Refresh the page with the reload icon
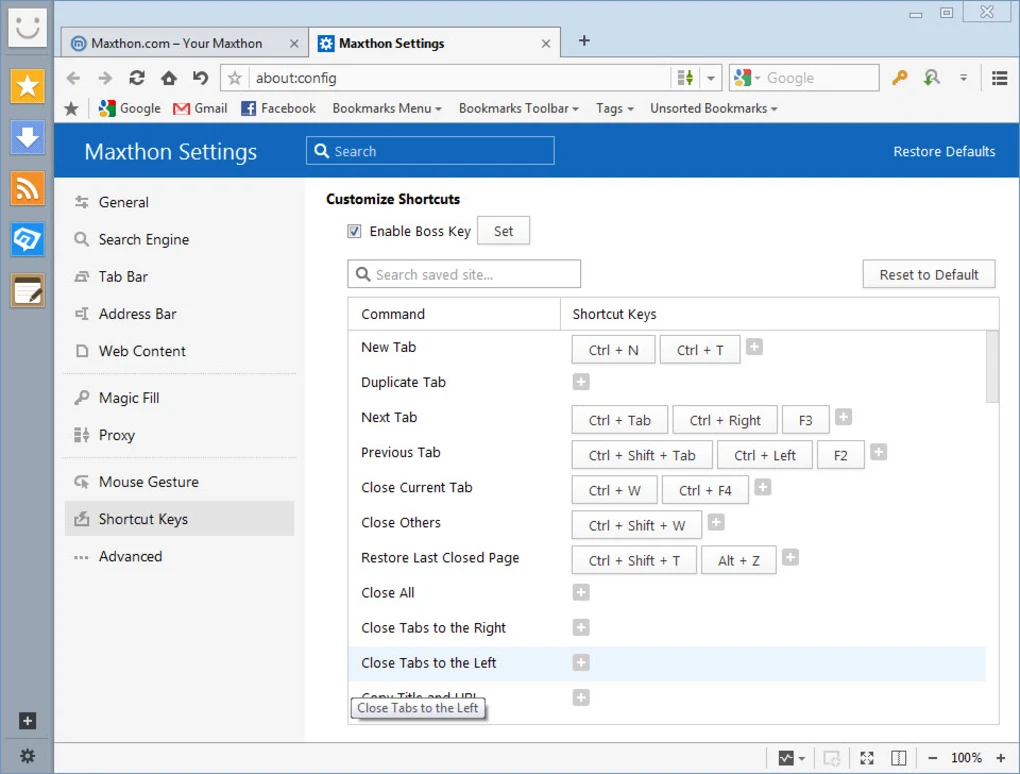The height and width of the screenshot is (774, 1020). click(137, 77)
